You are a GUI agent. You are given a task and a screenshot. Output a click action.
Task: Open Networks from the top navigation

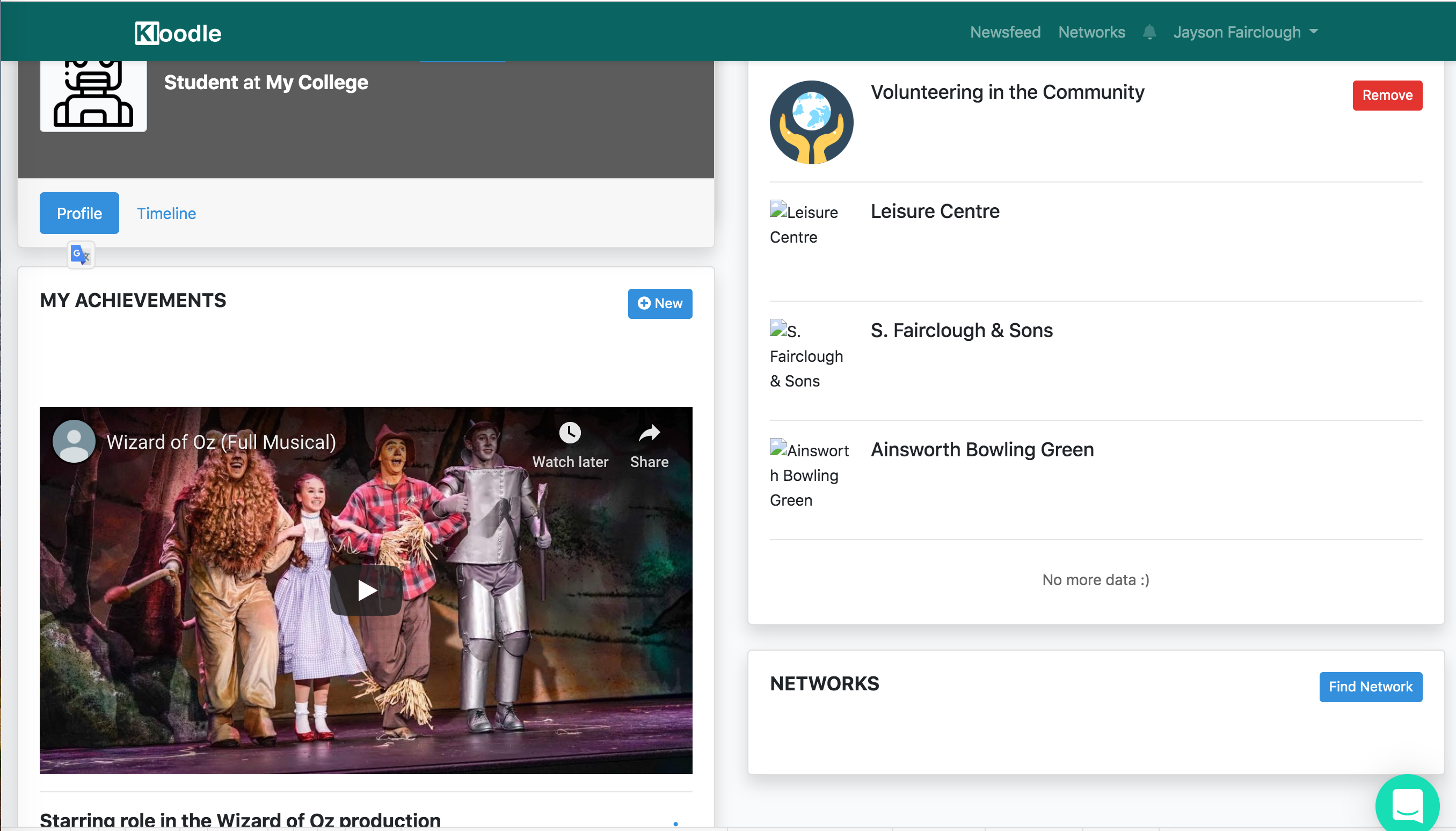coord(1091,32)
